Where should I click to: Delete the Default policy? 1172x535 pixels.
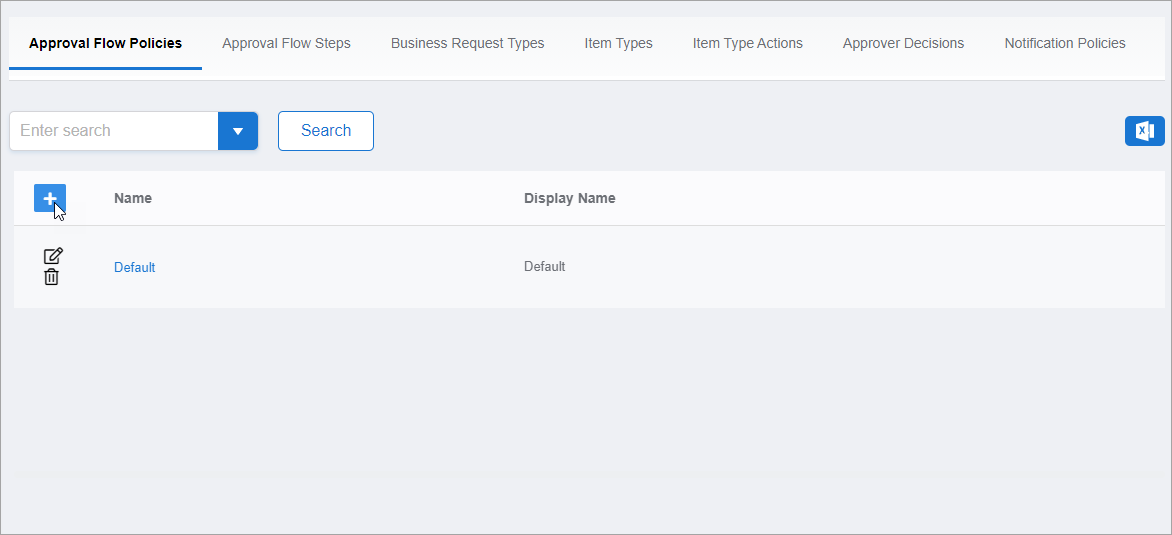51,277
